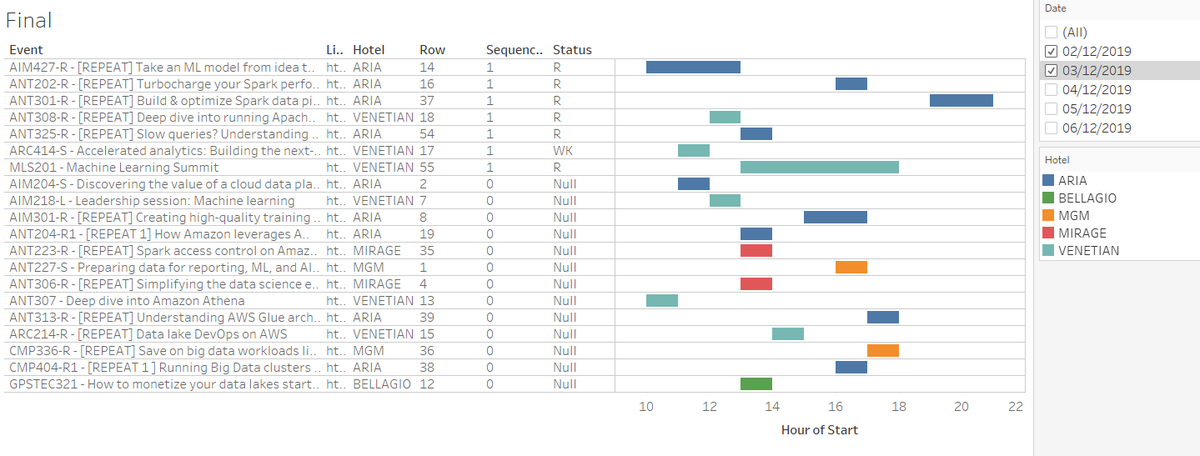
Task: Check the (All) date filter checkbox
Action: 1050,32
